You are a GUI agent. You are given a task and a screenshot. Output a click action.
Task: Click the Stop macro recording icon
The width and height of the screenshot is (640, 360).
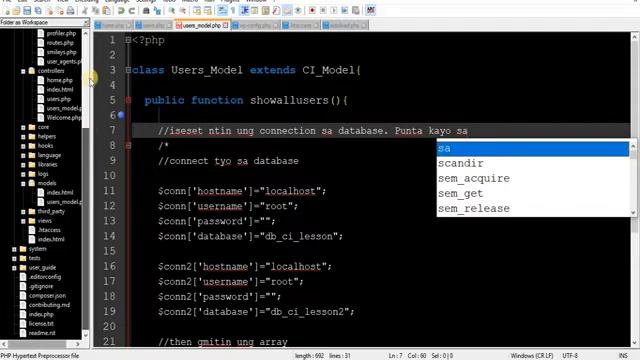click(323, 11)
